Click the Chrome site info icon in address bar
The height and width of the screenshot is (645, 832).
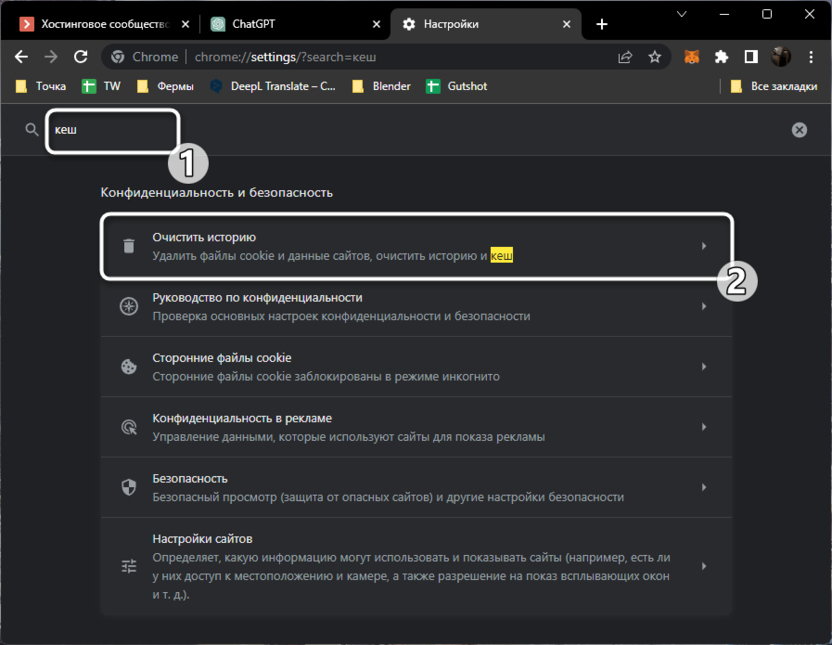pyautogui.click(x=118, y=57)
